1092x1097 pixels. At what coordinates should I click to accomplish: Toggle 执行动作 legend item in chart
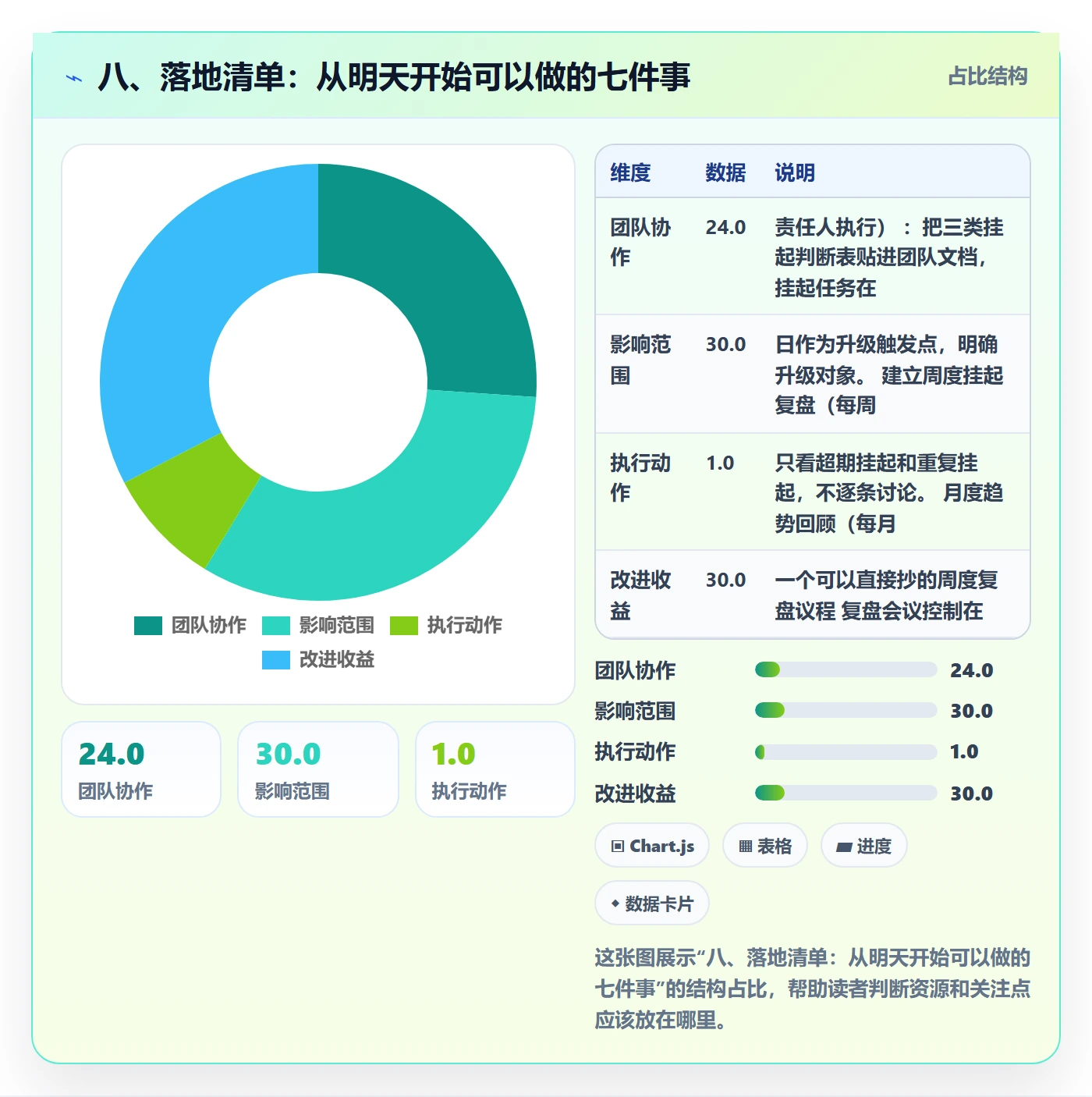(x=446, y=625)
